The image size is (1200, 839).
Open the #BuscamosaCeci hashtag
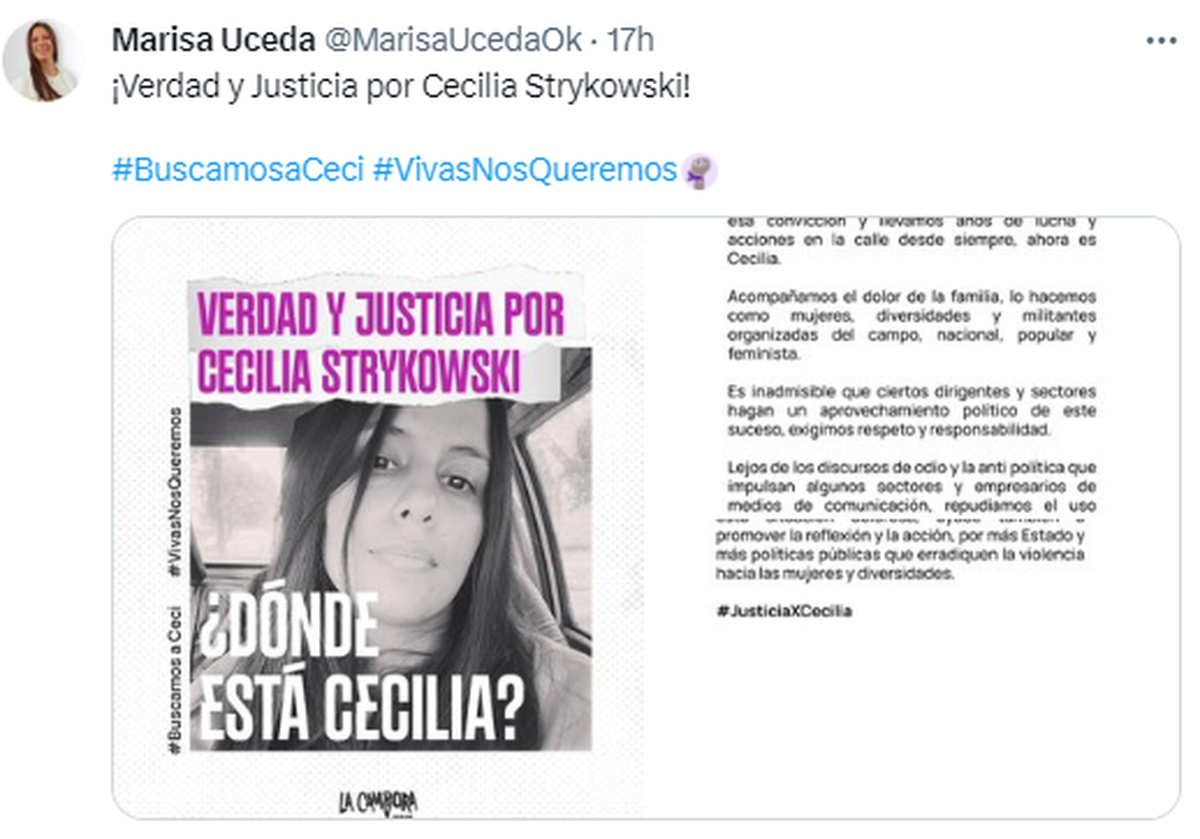pyautogui.click(x=238, y=171)
